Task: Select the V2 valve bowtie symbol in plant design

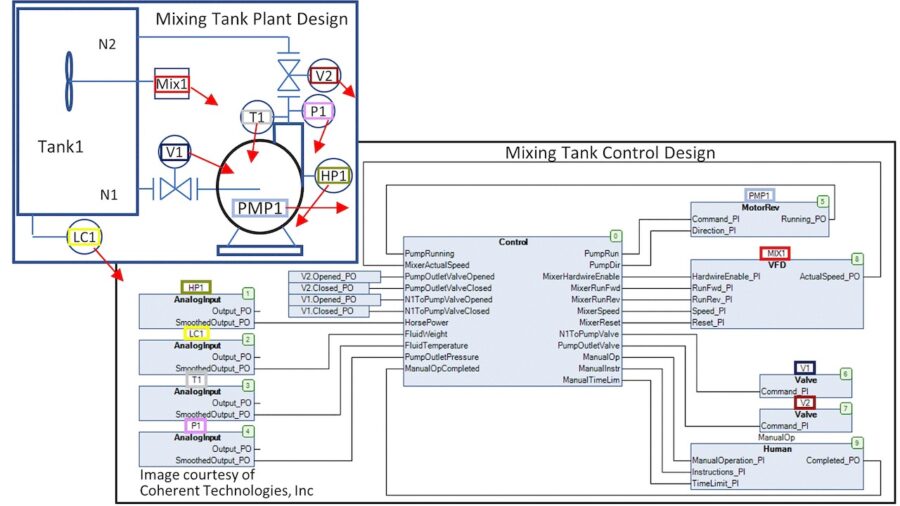Action: pyautogui.click(x=288, y=75)
